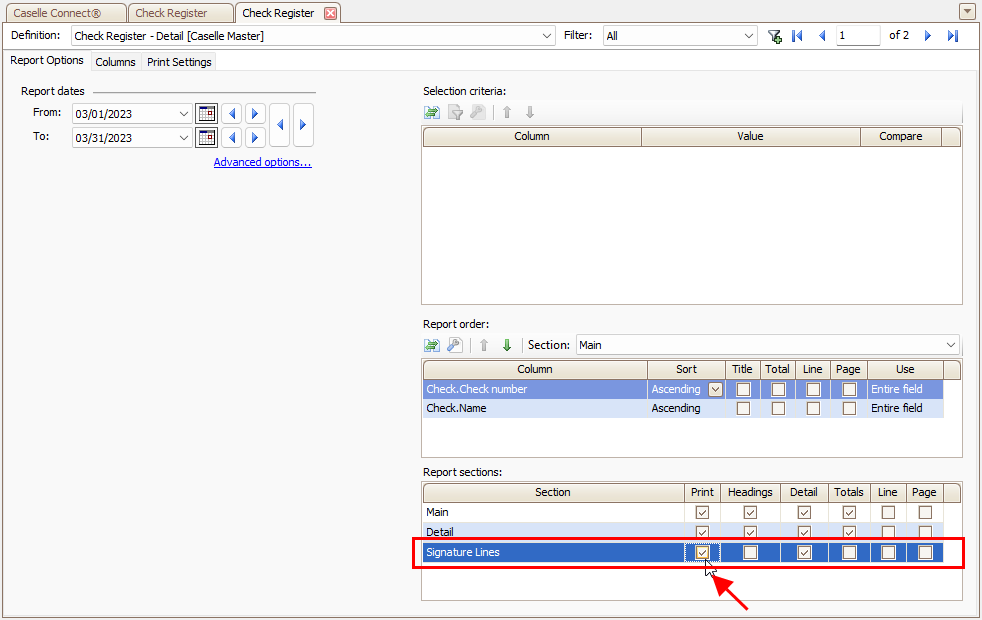Shift From date to the next period
The height and width of the screenshot is (620, 982).
click(x=255, y=113)
